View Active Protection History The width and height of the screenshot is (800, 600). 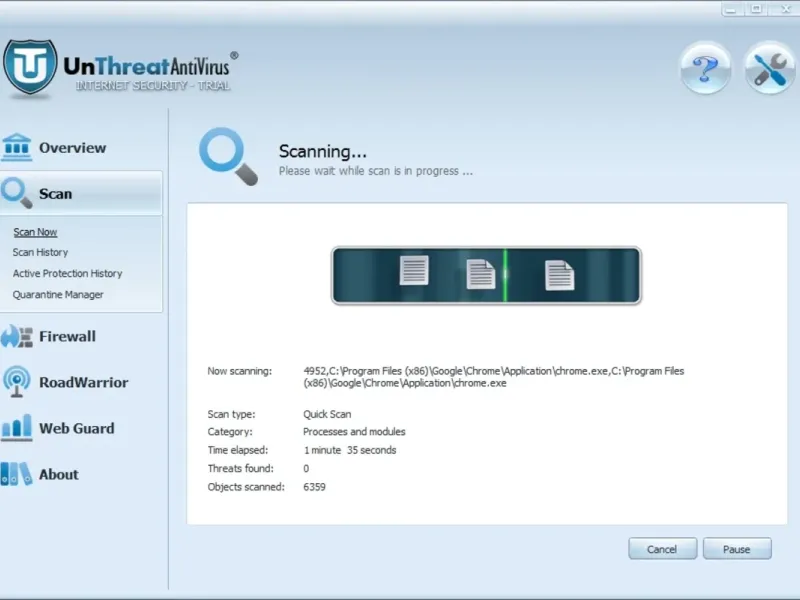click(x=67, y=273)
